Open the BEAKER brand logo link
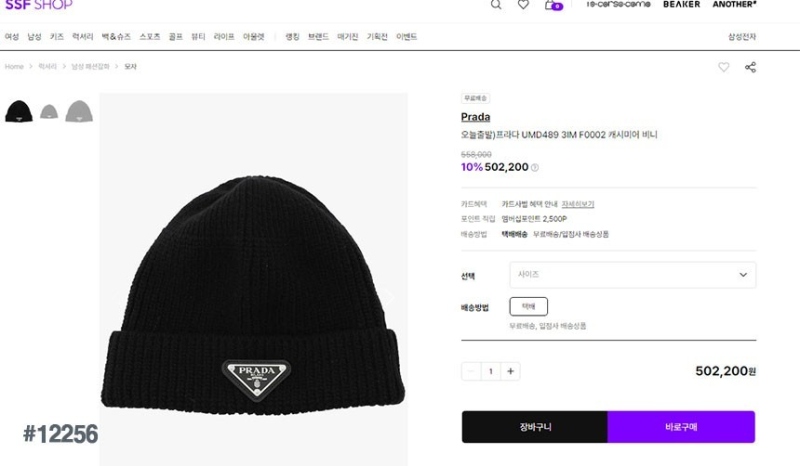This screenshot has height=466, width=800. click(682, 4)
